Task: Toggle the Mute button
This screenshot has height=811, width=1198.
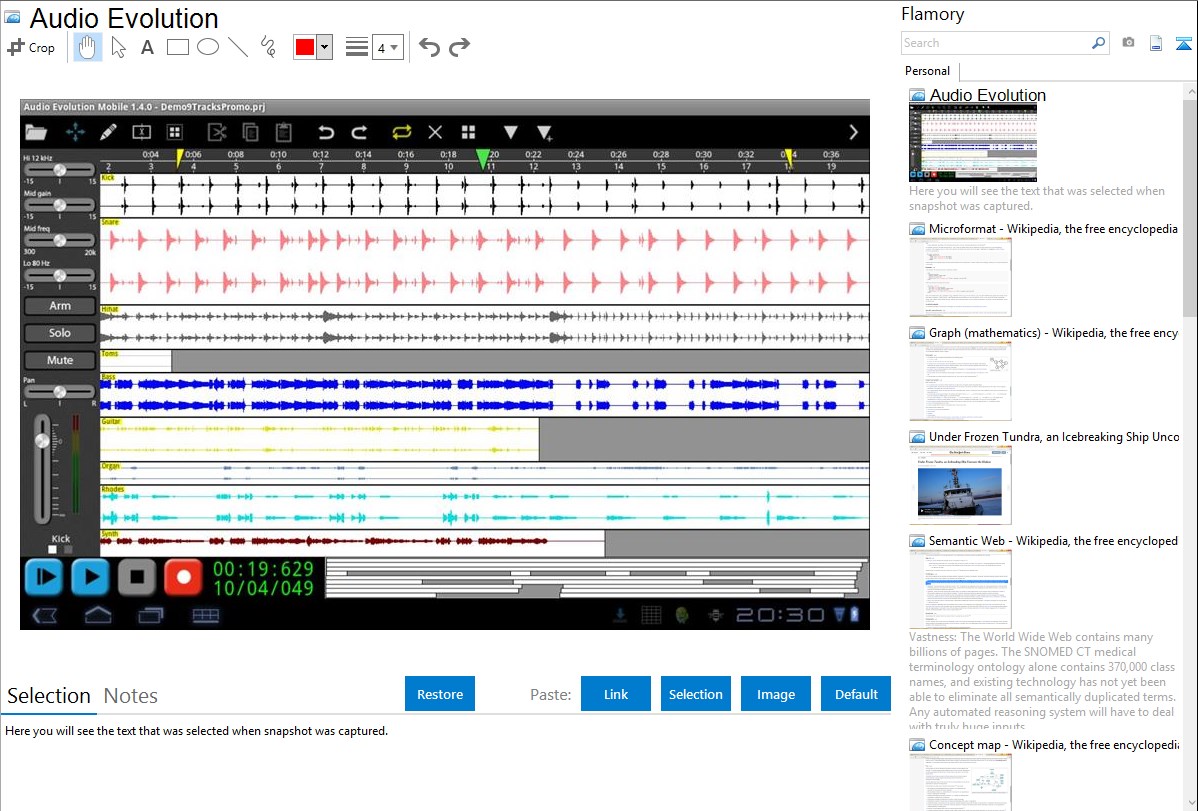Action: point(60,360)
